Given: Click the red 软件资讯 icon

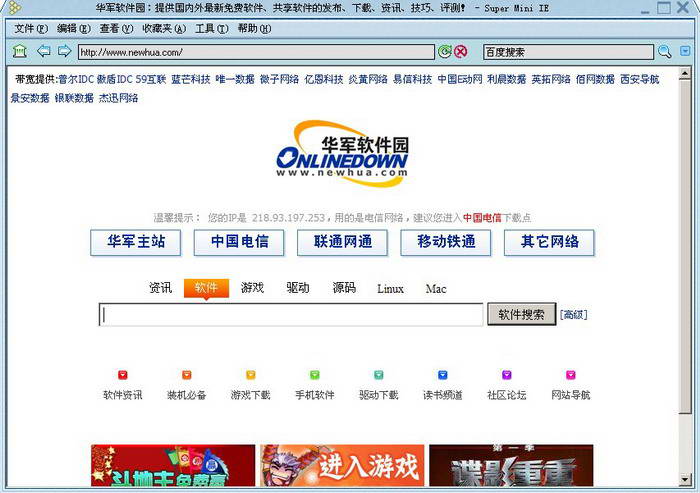Looking at the screenshot, I should pyautogui.click(x=122, y=375).
